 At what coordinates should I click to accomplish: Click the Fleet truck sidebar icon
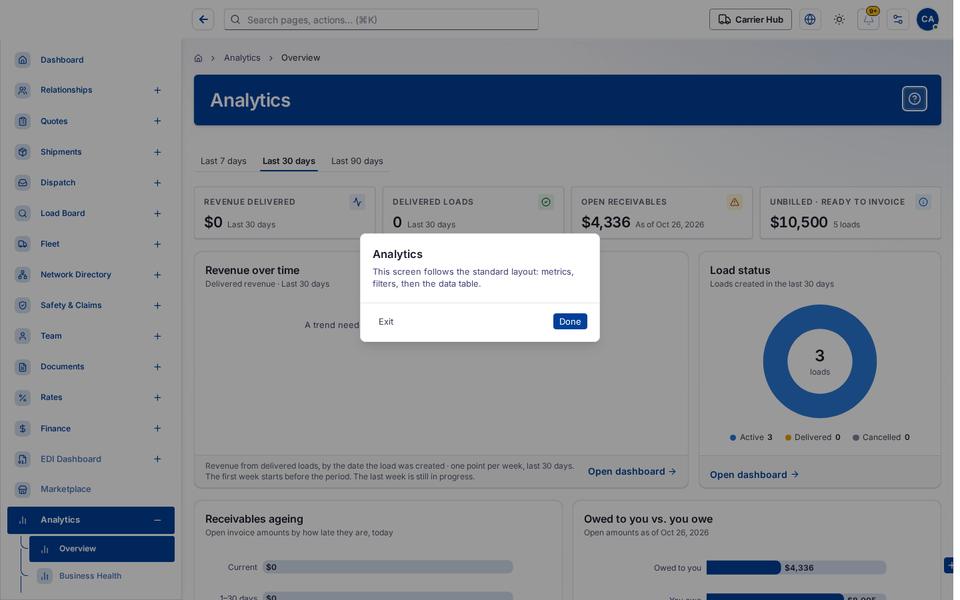click(x=23, y=244)
